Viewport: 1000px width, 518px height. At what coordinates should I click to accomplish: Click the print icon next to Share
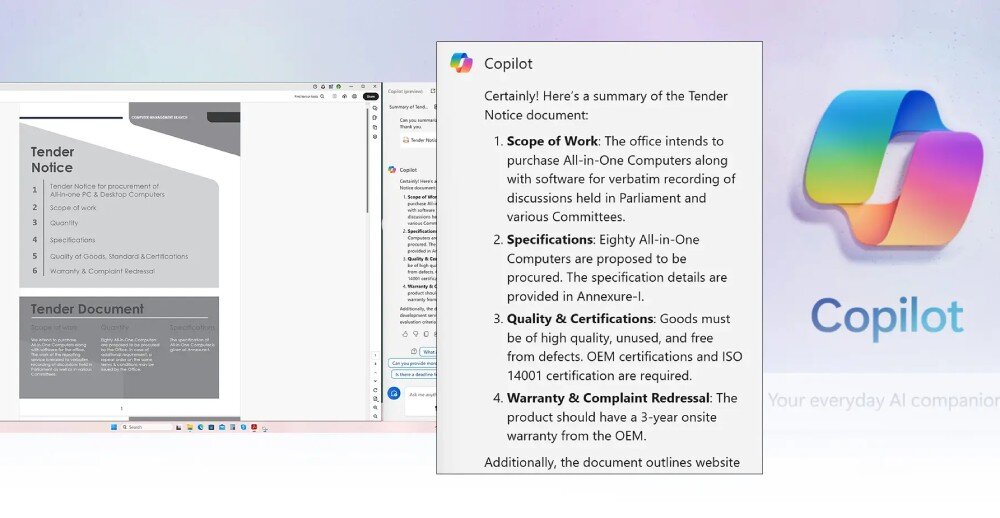(x=354, y=96)
